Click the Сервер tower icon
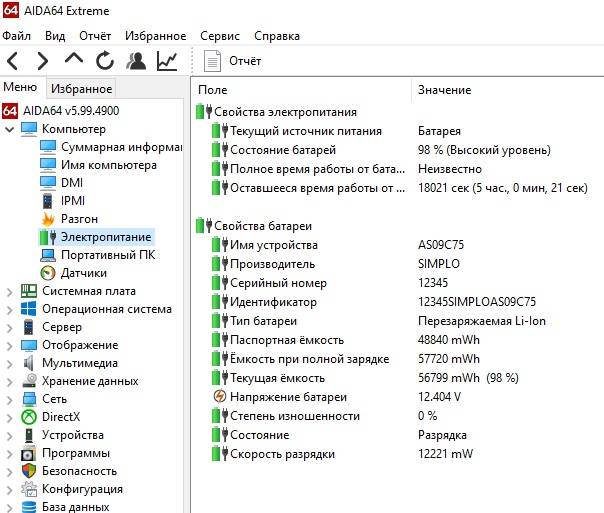 [29, 327]
